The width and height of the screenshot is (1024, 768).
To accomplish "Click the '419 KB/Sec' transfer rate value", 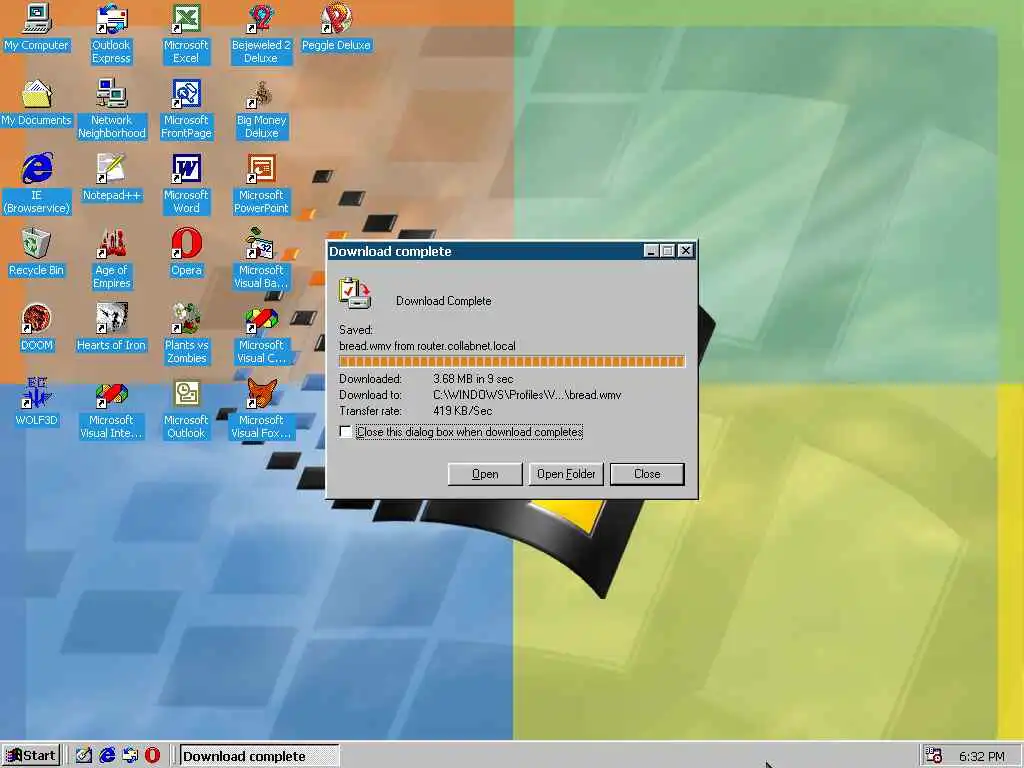I will tap(462, 411).
